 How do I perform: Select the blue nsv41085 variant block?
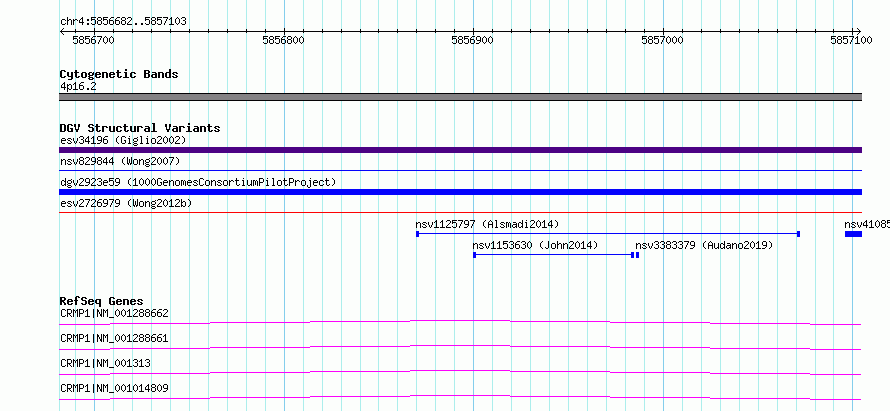point(853,234)
